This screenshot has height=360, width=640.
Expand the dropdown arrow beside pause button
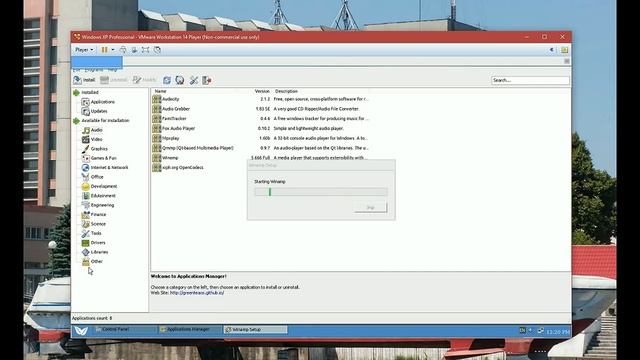point(113,50)
